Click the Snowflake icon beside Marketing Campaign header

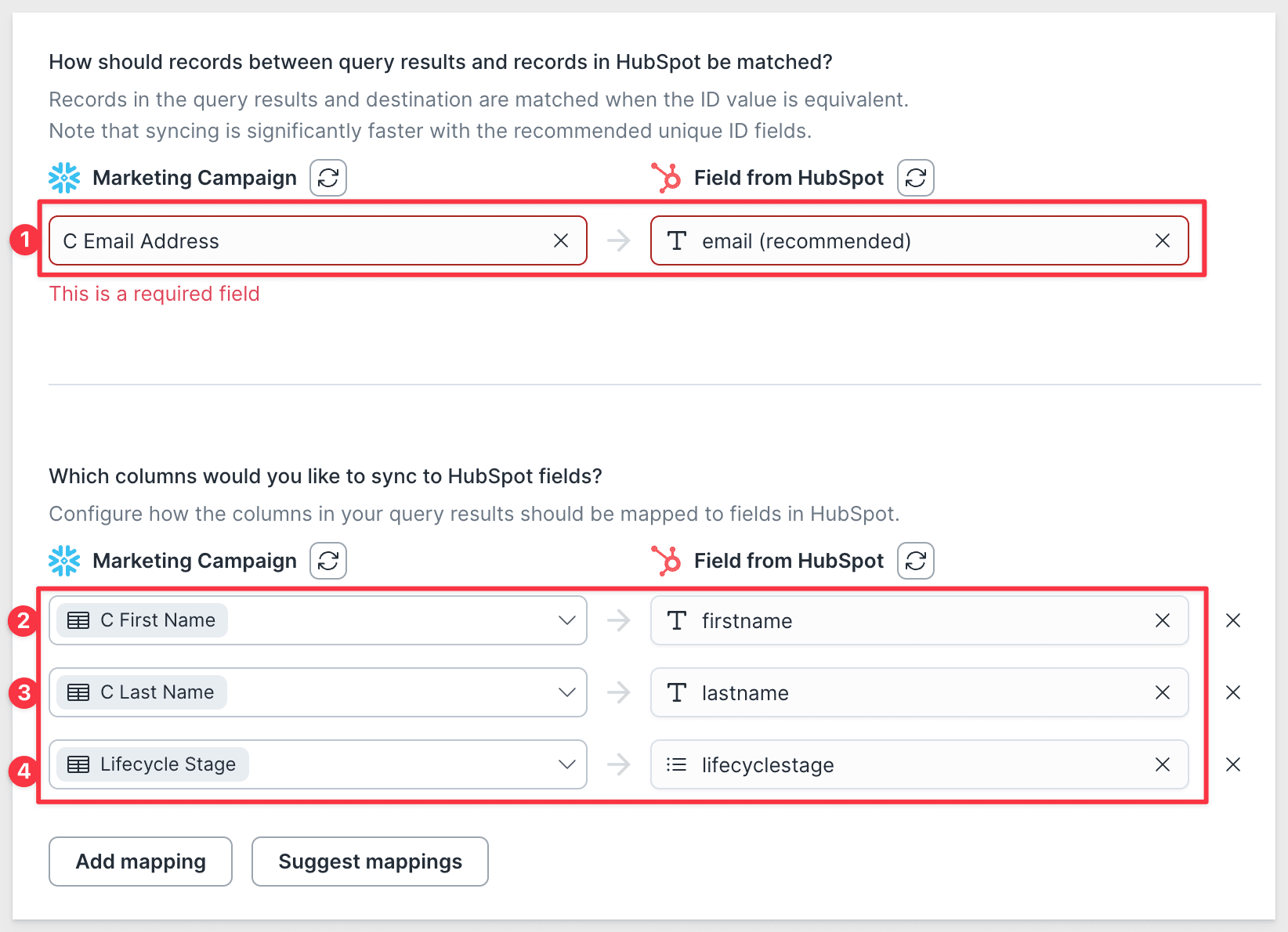(x=63, y=177)
